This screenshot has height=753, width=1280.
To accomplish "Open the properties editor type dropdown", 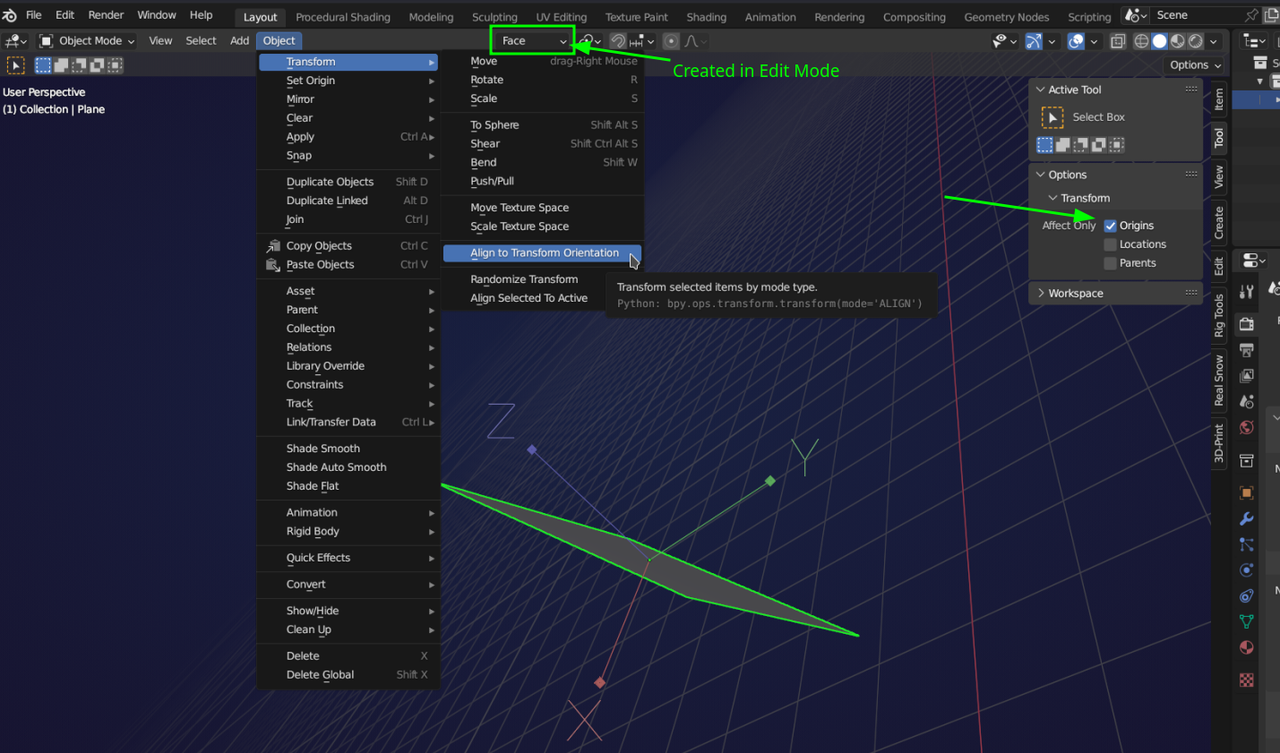I will 1253,261.
